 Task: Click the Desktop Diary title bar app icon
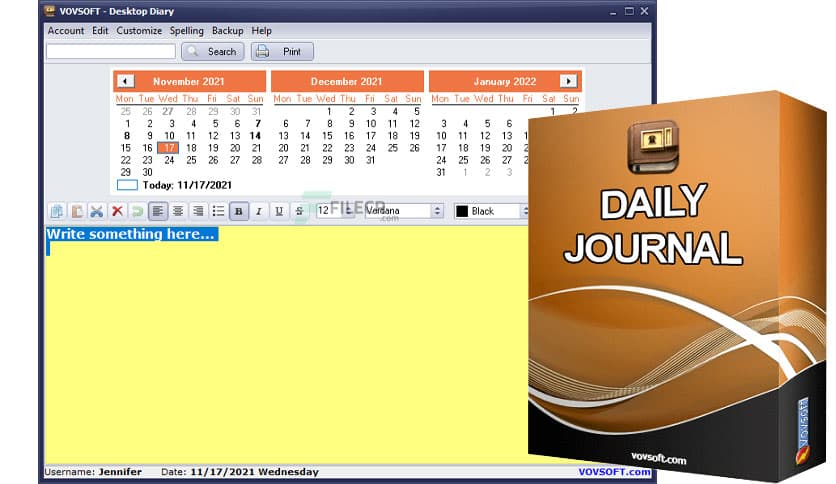point(50,11)
